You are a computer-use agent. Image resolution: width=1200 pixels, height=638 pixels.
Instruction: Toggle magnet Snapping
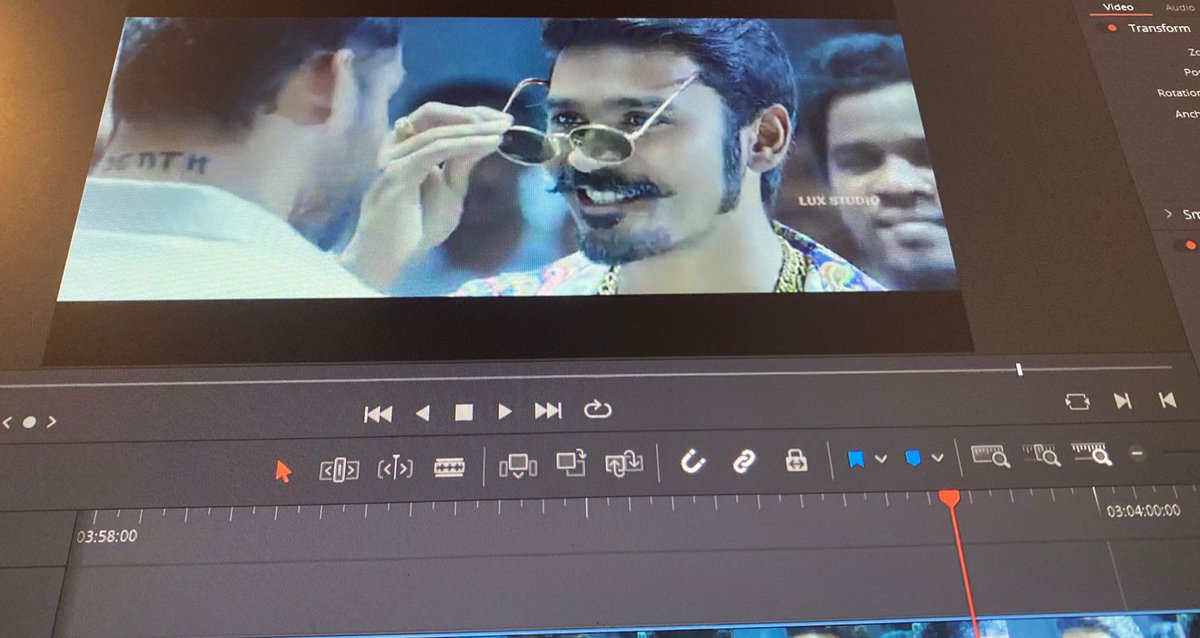(x=693, y=461)
